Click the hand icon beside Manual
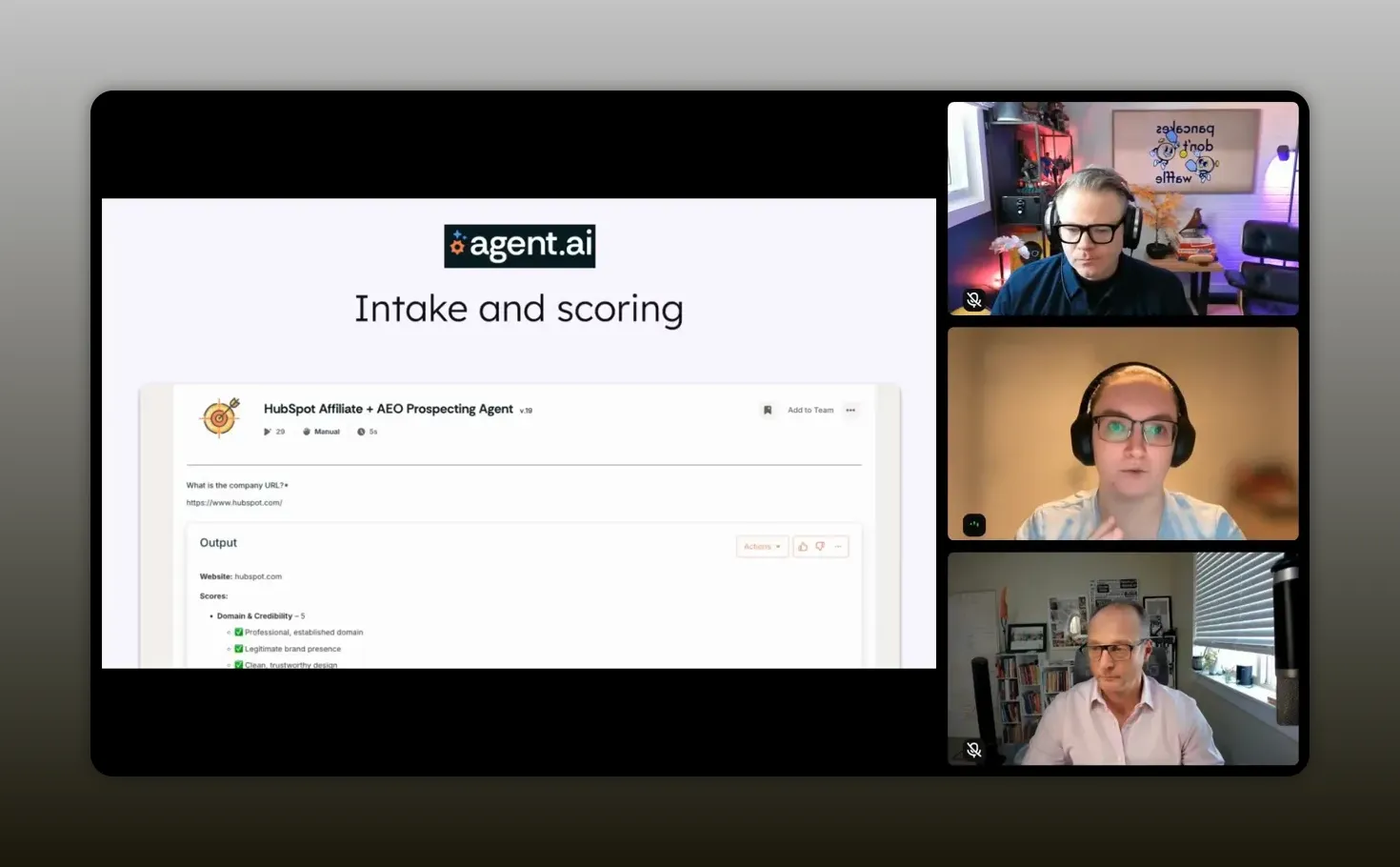Screen dimensions: 1400x867 click(x=307, y=432)
